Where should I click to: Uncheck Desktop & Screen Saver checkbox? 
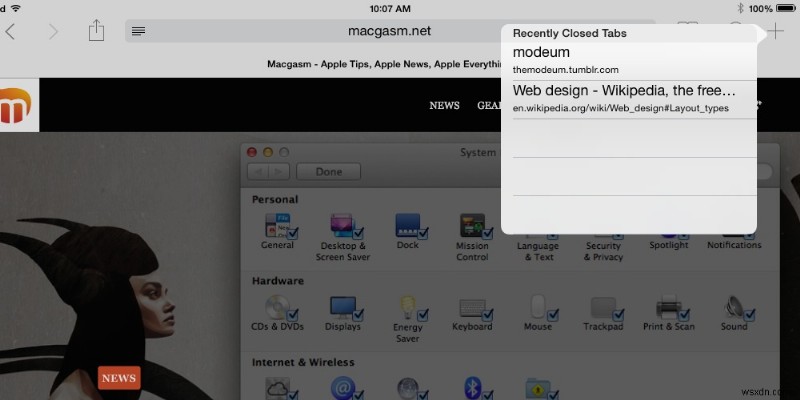[x=358, y=234]
